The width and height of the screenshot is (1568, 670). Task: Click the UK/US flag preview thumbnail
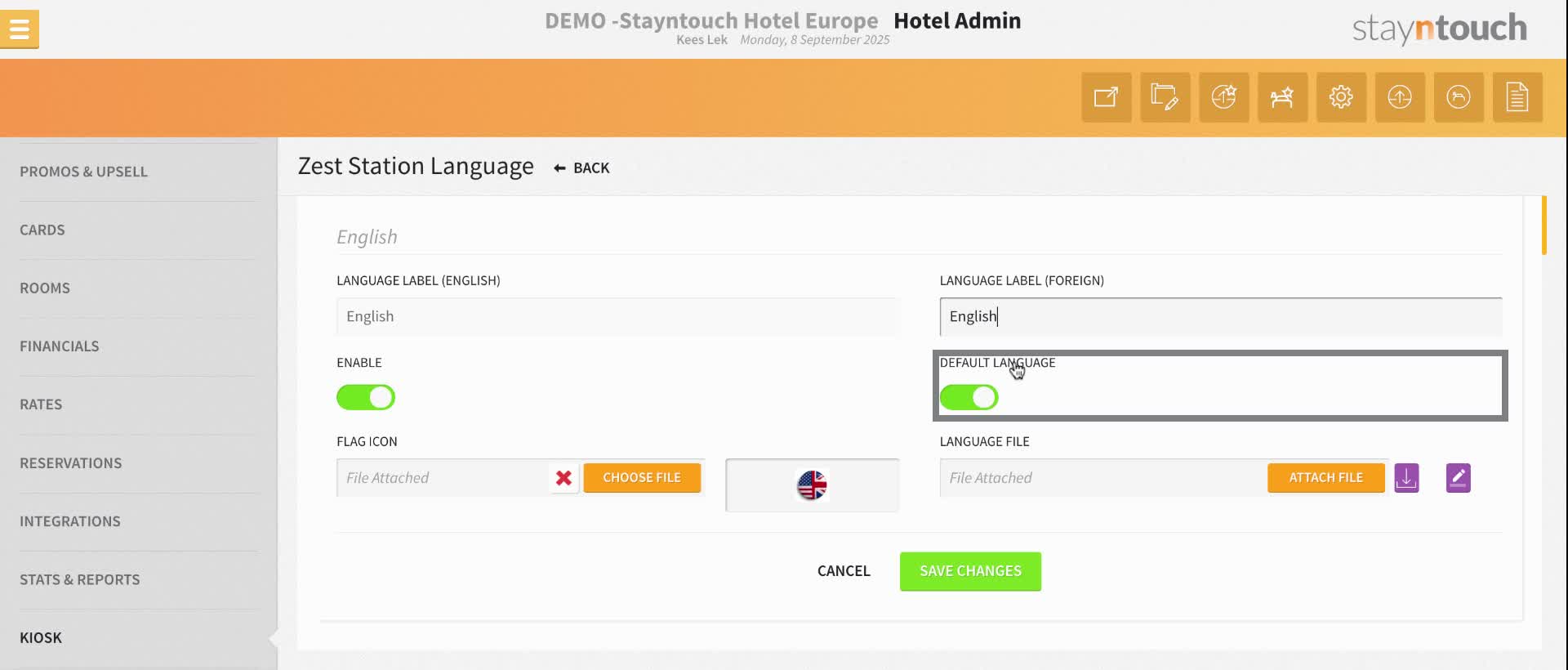[812, 485]
